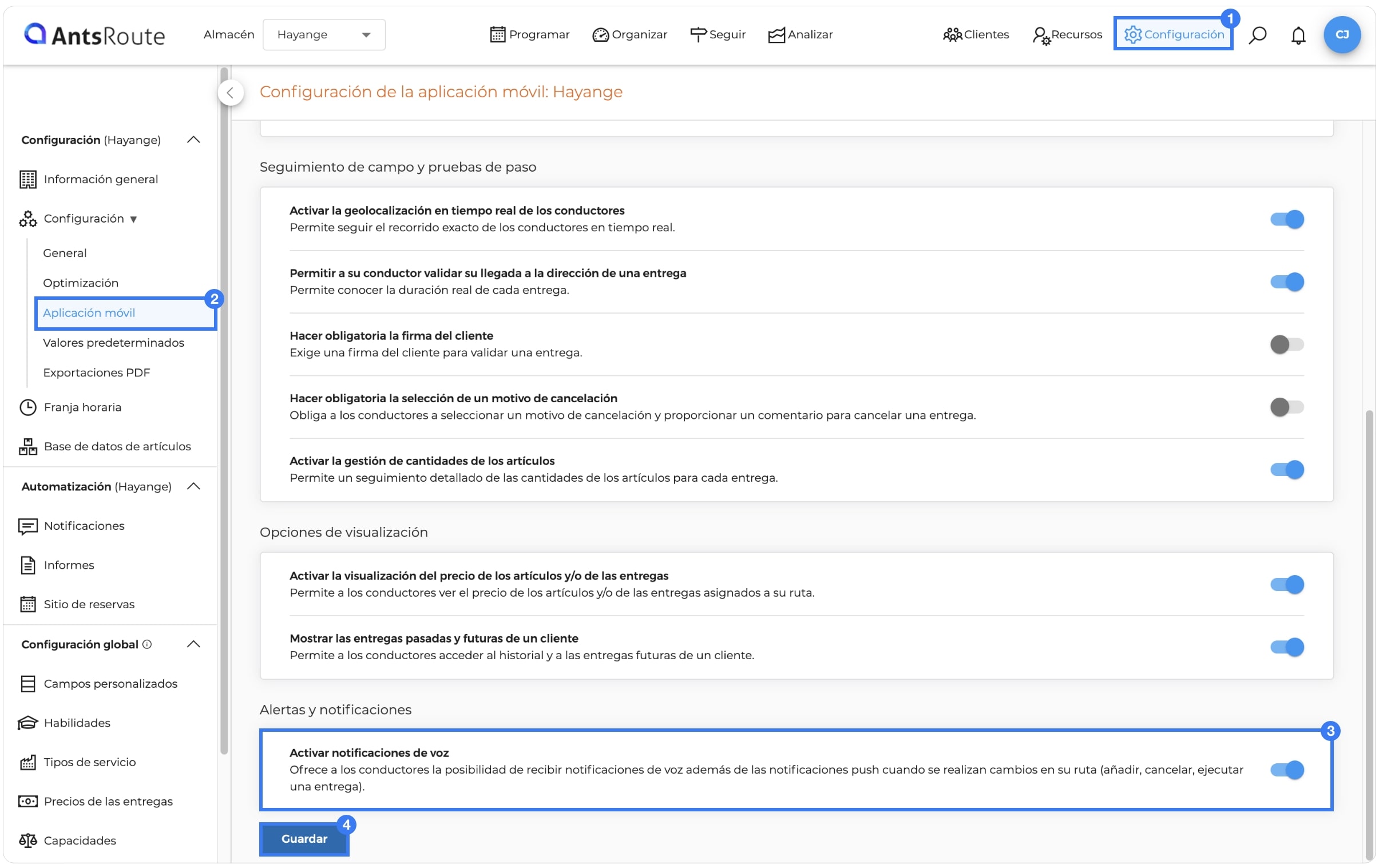Click the Base de datos de artículos icon

27,446
